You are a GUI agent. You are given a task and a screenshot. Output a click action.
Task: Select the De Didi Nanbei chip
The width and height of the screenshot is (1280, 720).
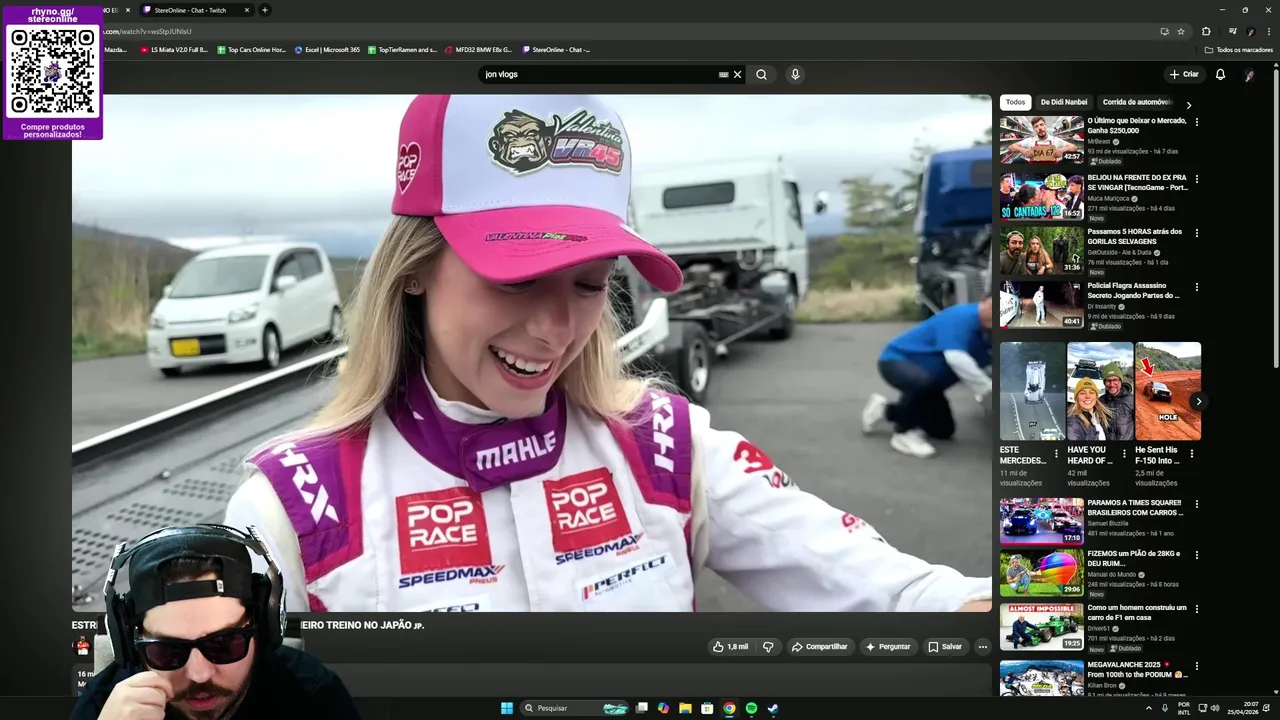1063,102
